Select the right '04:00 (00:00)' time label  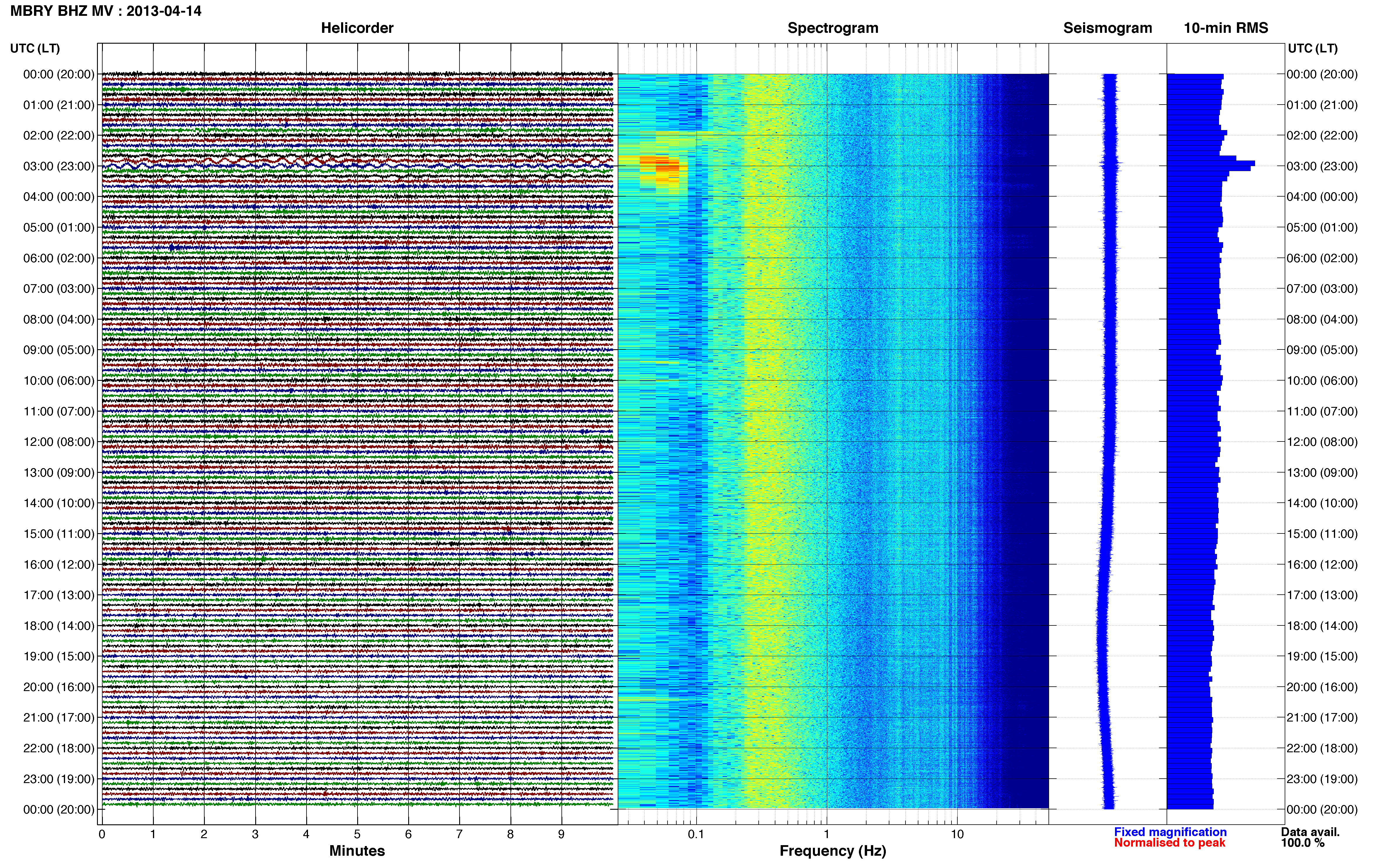click(1322, 197)
